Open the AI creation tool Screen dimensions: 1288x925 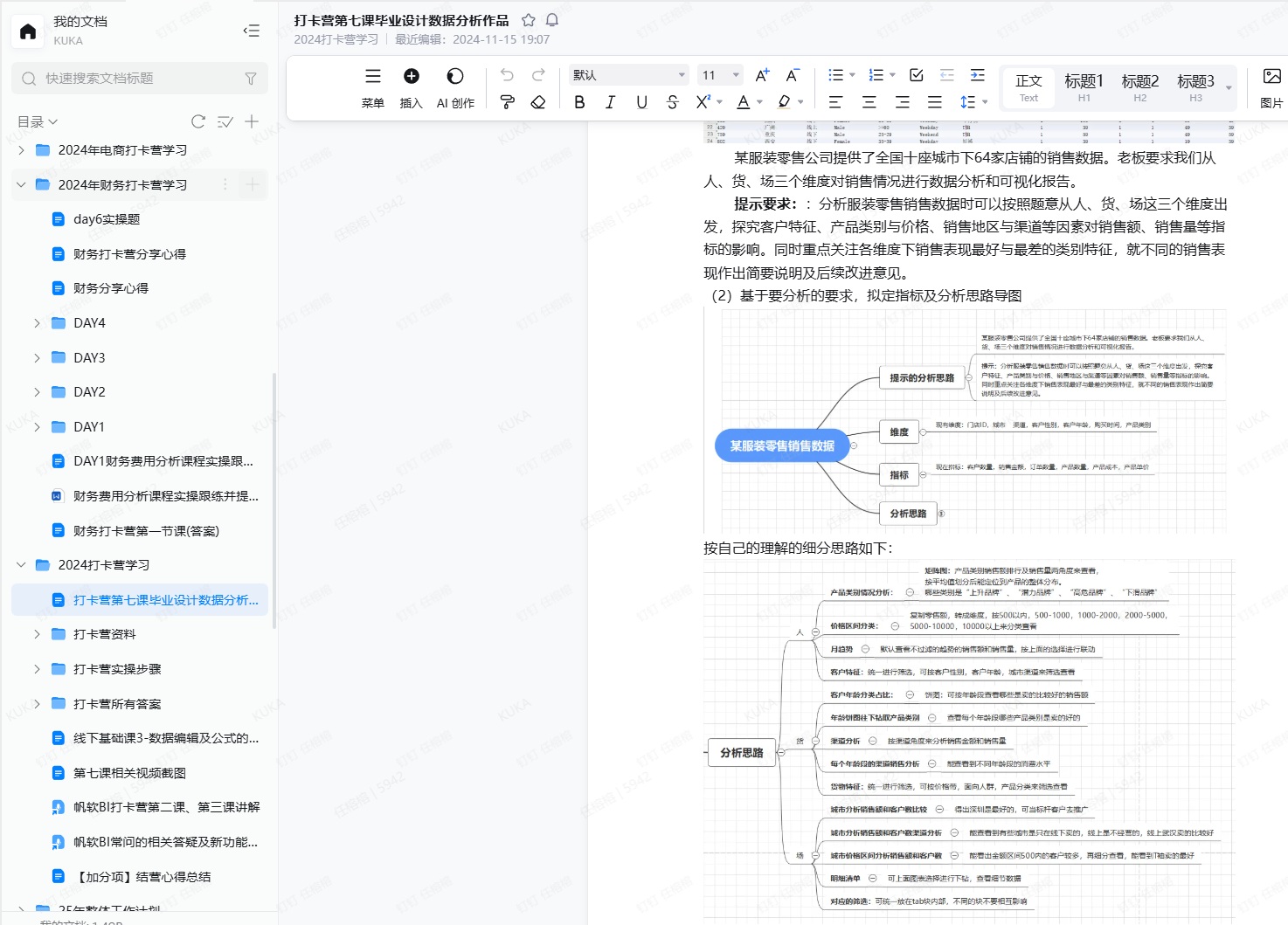455,77
